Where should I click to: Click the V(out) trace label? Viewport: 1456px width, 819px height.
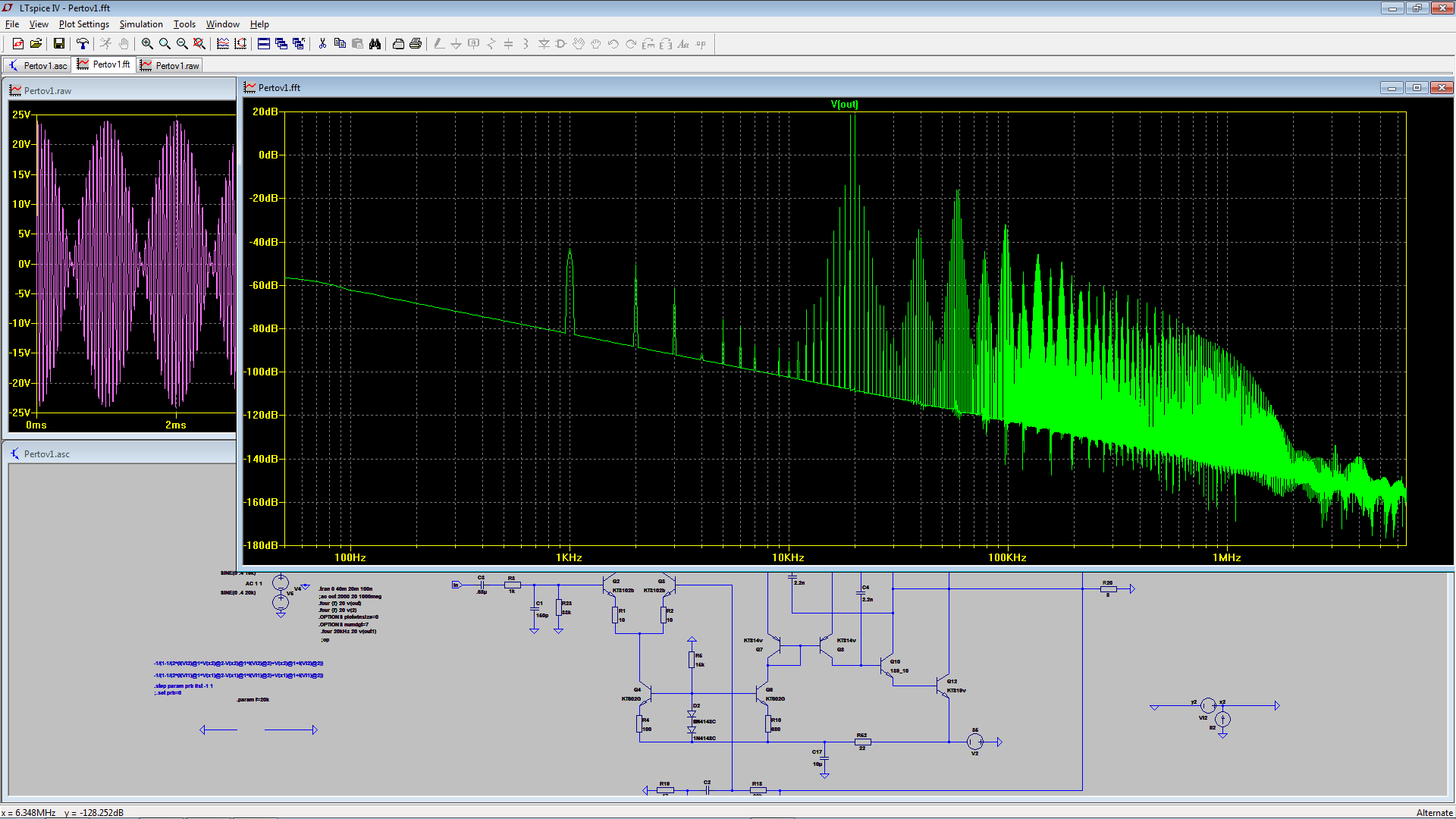tap(844, 105)
